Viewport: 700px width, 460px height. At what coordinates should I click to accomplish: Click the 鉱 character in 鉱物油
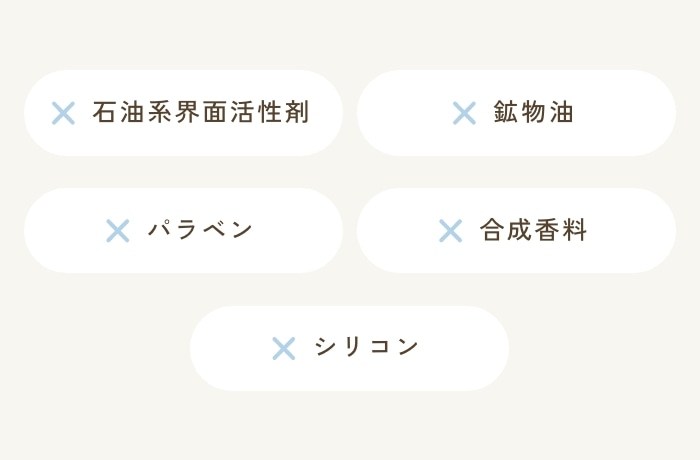click(x=506, y=113)
